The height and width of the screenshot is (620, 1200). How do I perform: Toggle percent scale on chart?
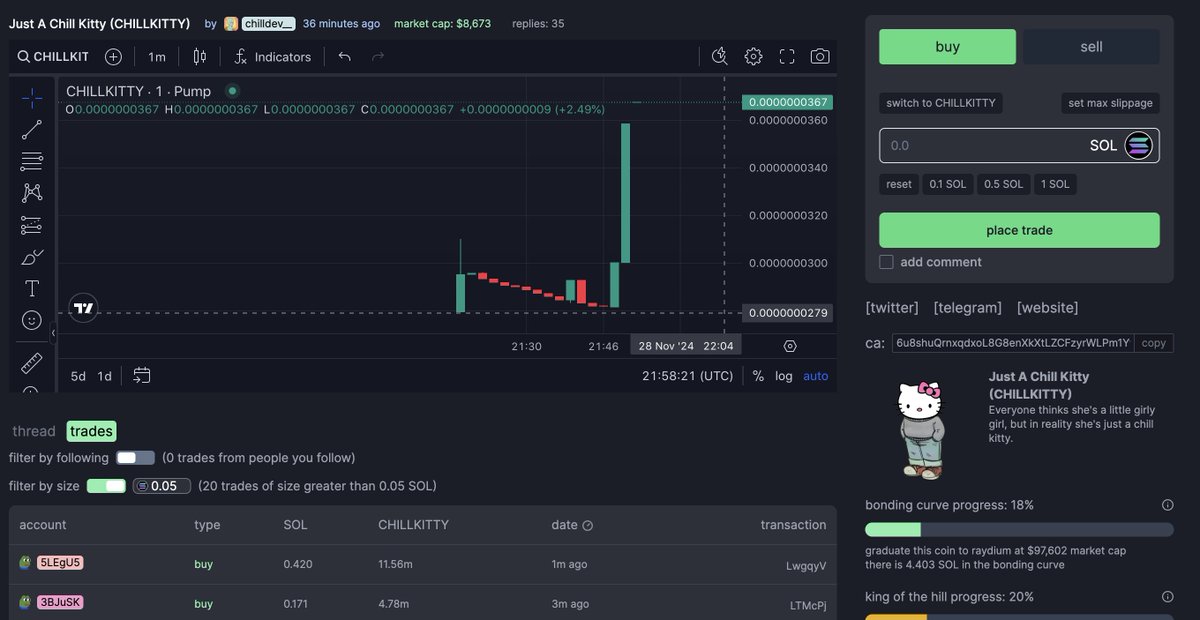(x=758, y=376)
